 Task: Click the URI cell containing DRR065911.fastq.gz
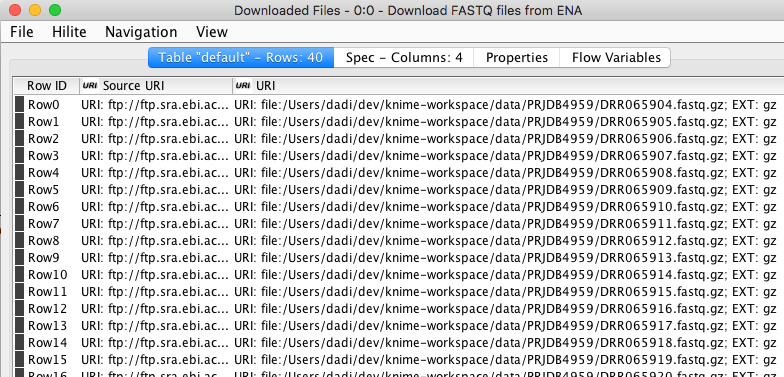[x=508, y=224]
